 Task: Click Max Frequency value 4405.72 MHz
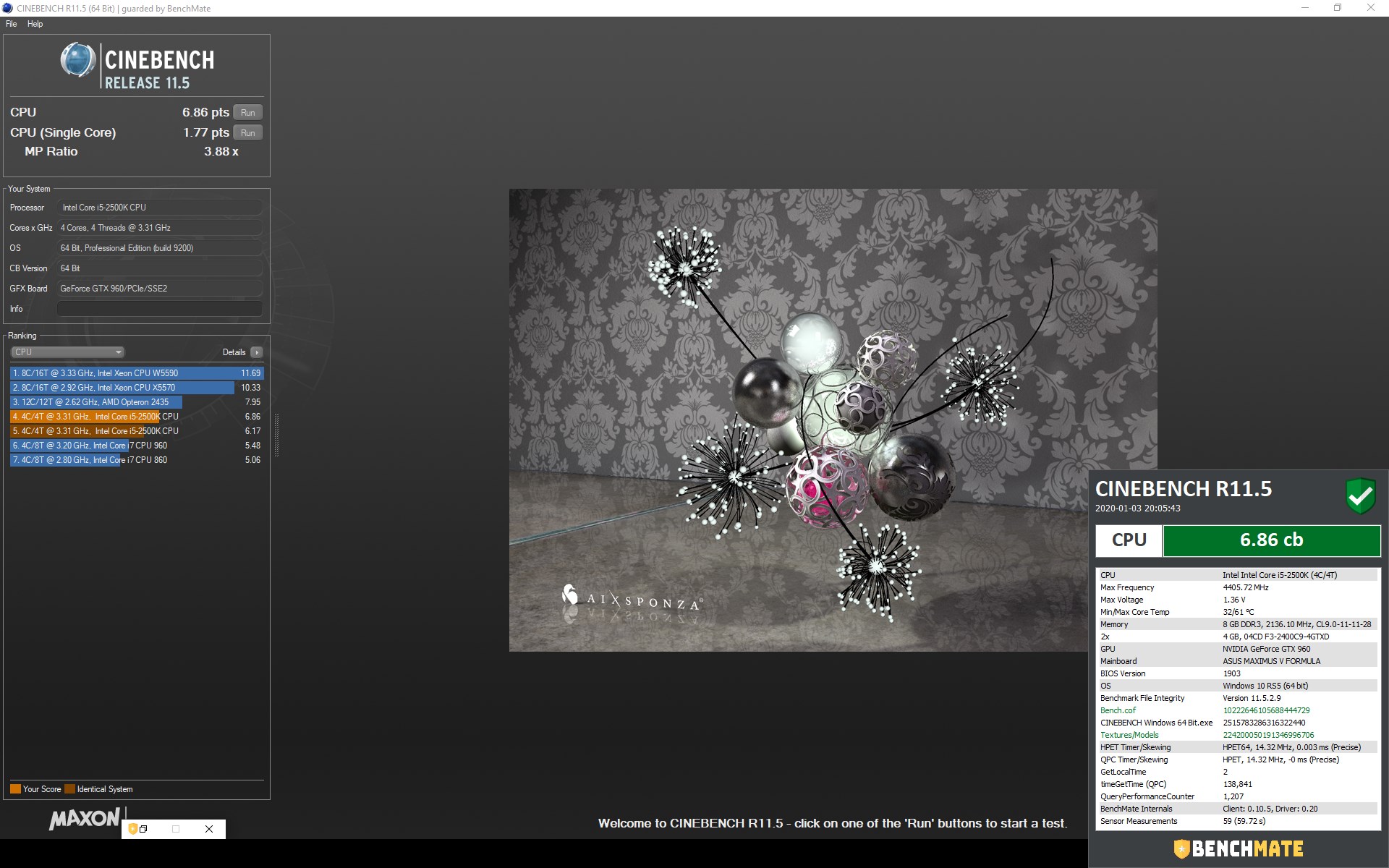click(x=1245, y=587)
